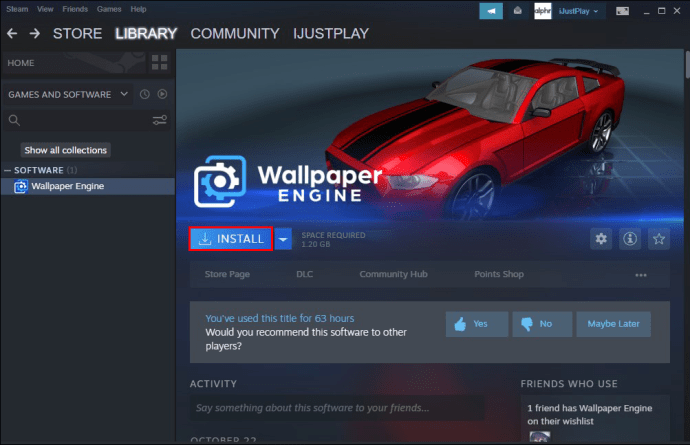This screenshot has height=445, width=690.
Task: Go to the STORE section
Action: (77, 33)
